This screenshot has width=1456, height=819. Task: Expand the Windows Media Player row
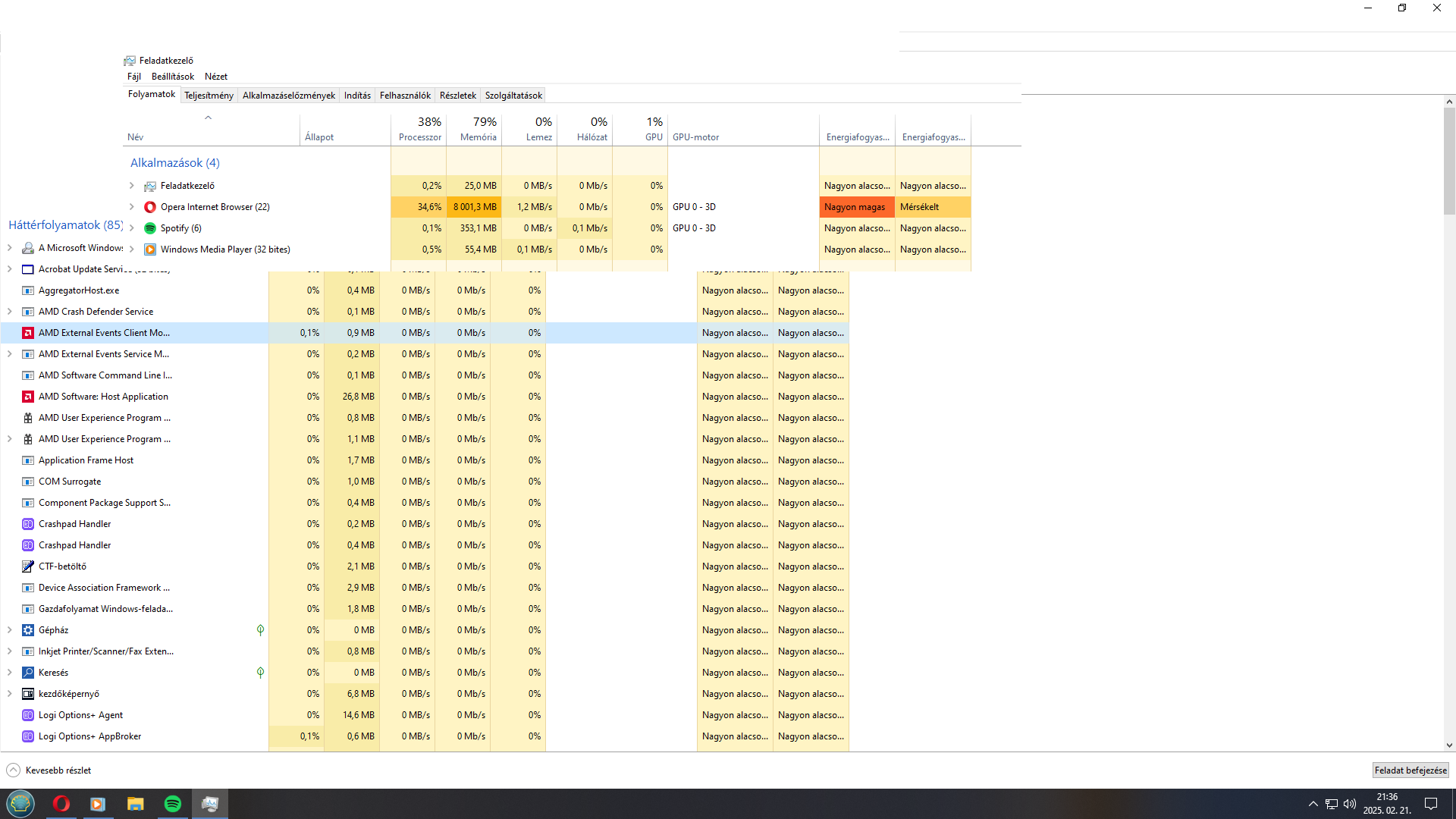(x=131, y=249)
